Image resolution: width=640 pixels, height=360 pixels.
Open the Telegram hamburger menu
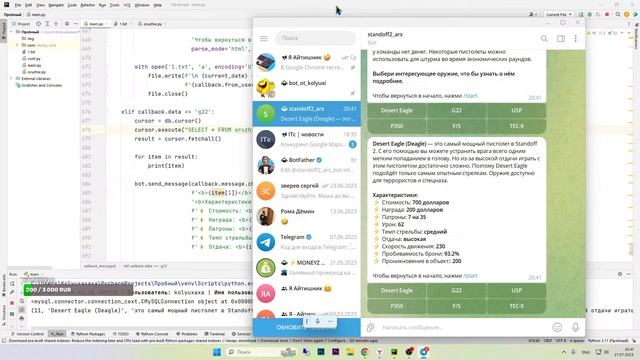(x=263, y=38)
